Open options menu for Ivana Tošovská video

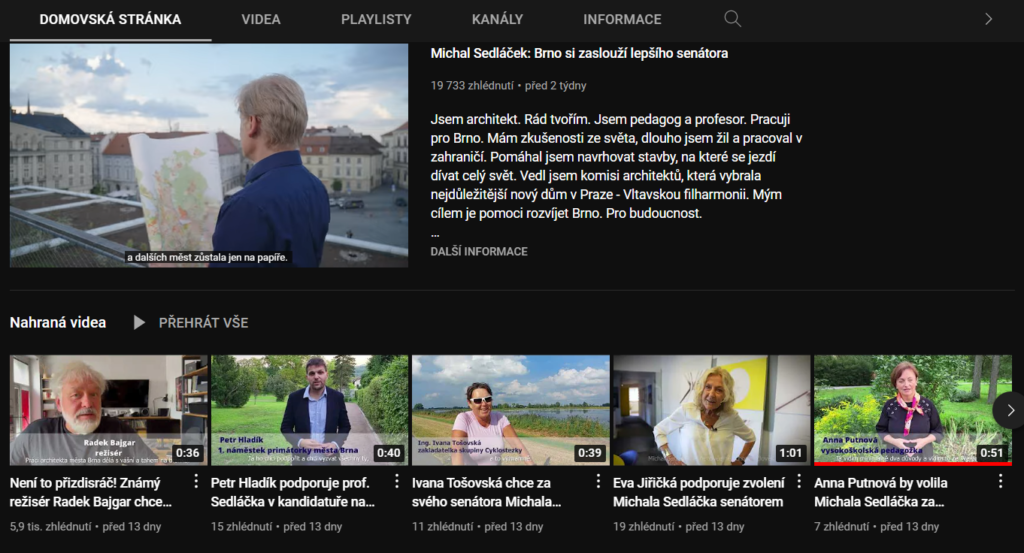coord(598,482)
